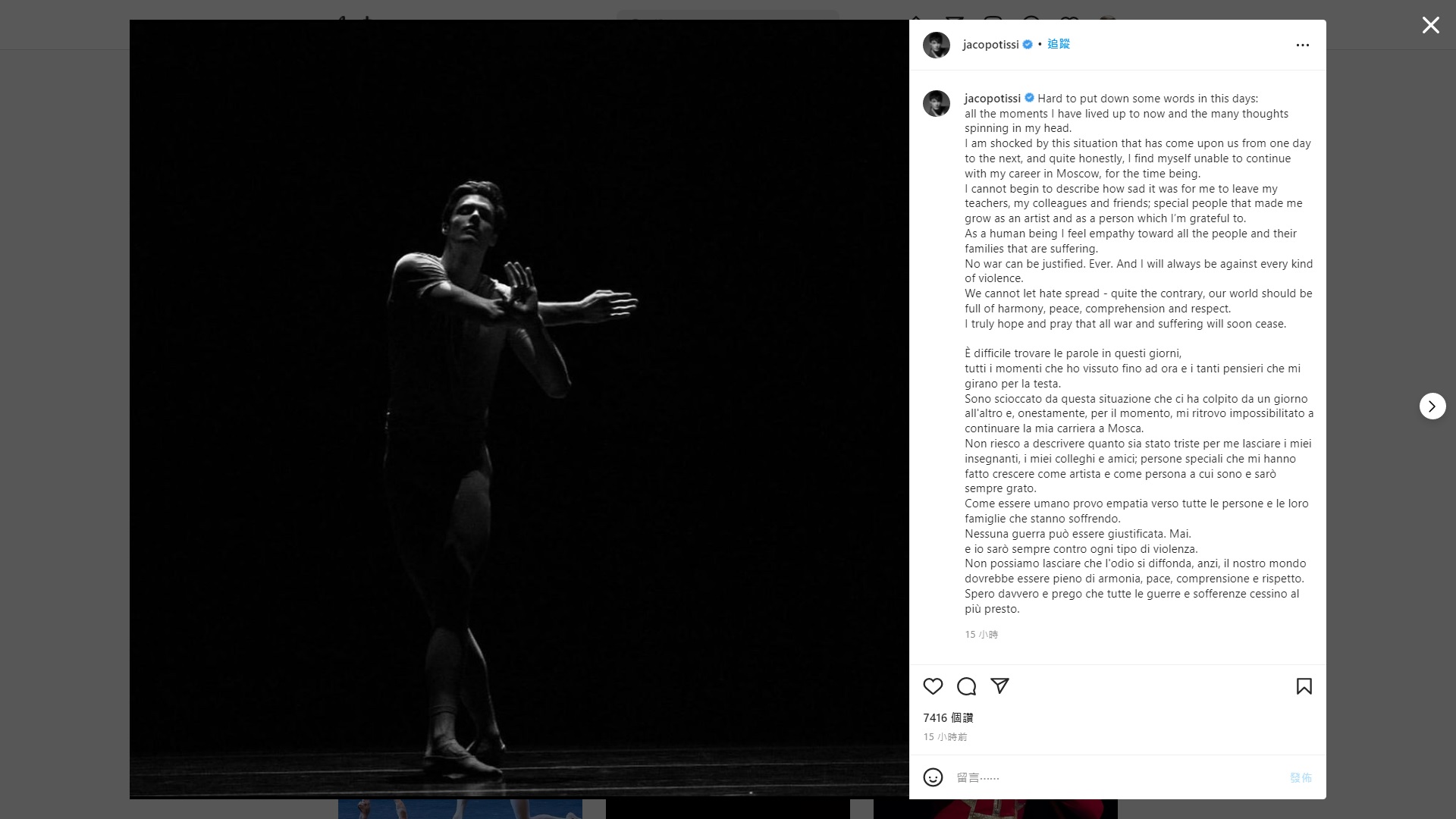Open jacopotissi username in caption
Viewport: 1456px width, 819px height.
[992, 99]
